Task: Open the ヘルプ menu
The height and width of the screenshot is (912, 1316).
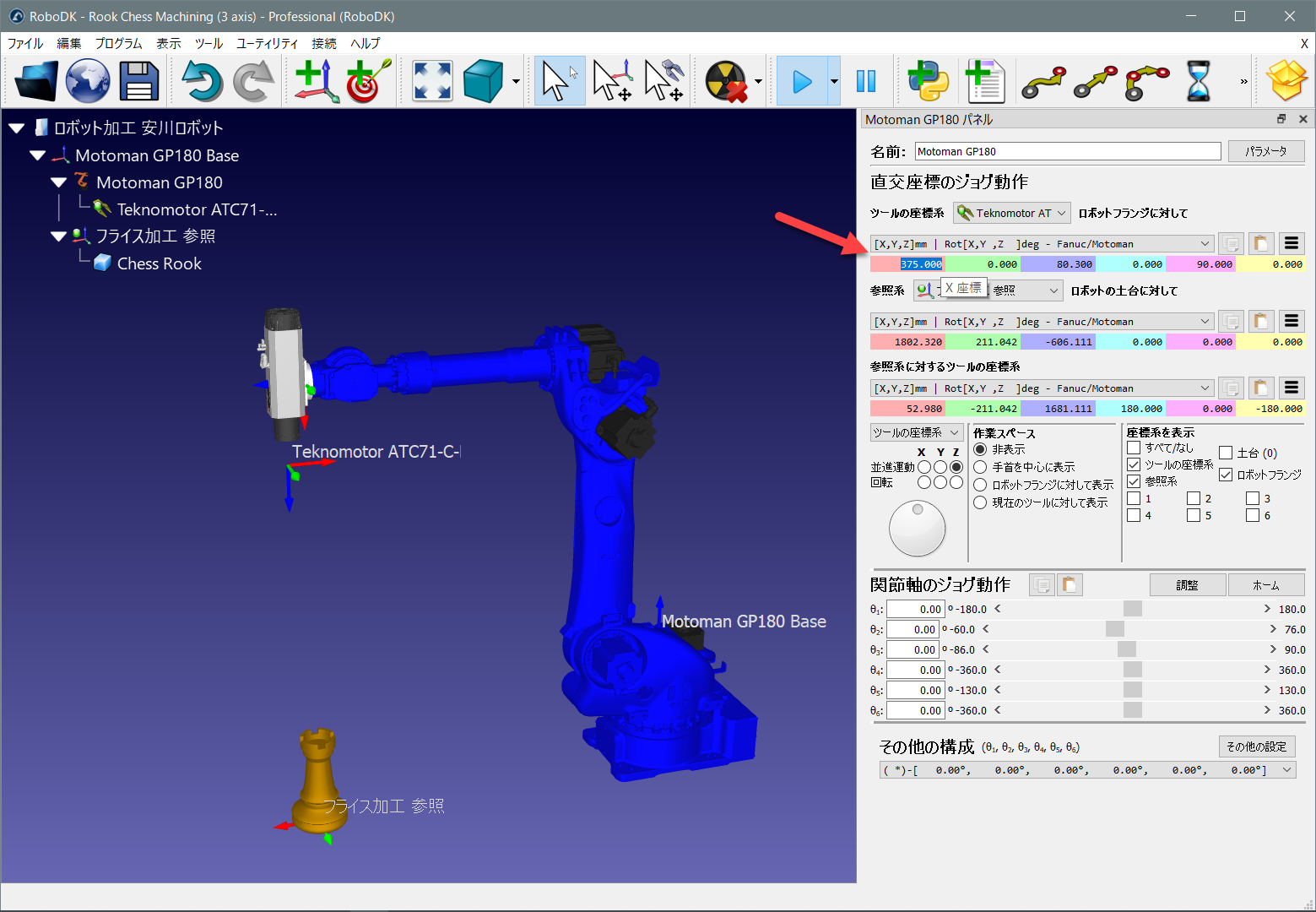Action: [366, 43]
